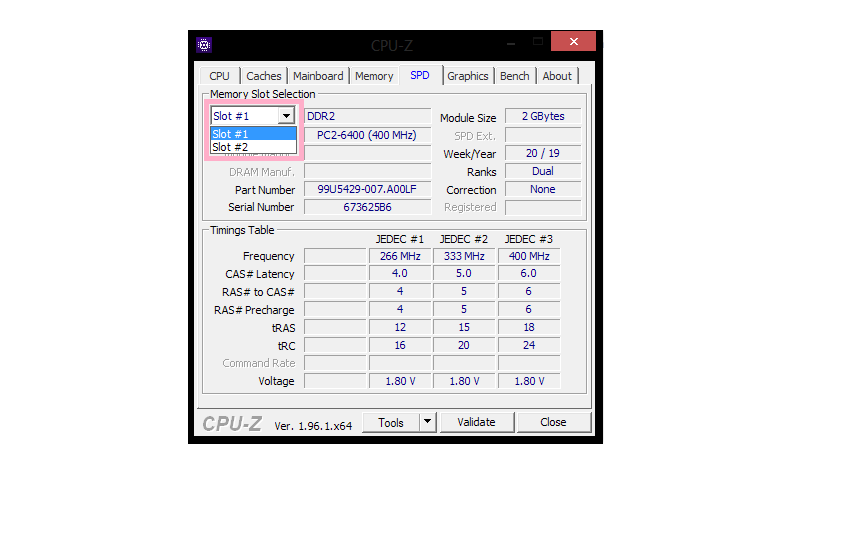Click the tRC value 16
This screenshot has height=540, width=864.
(x=400, y=345)
